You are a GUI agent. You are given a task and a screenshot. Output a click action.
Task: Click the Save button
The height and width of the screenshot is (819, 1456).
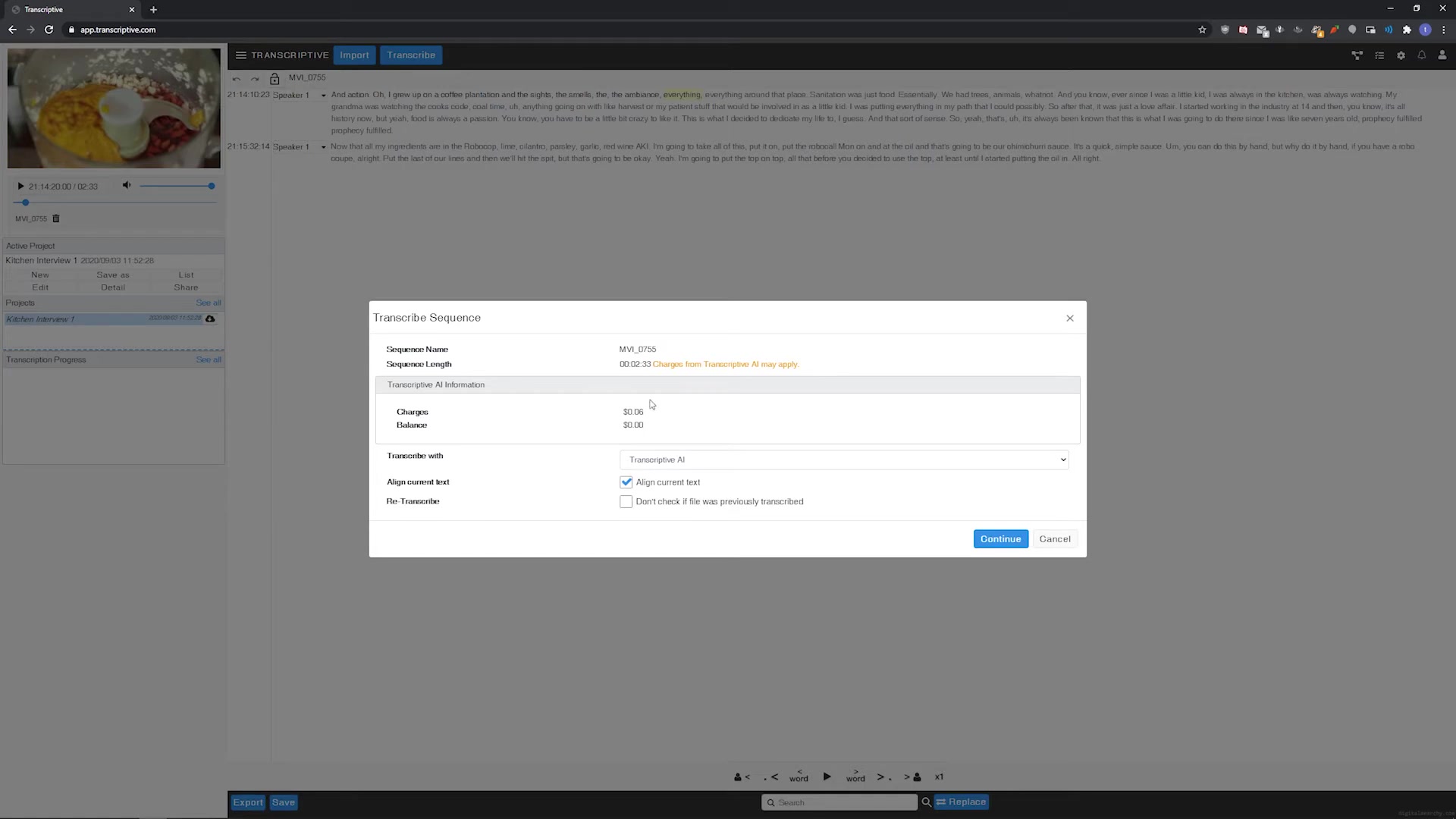(284, 802)
